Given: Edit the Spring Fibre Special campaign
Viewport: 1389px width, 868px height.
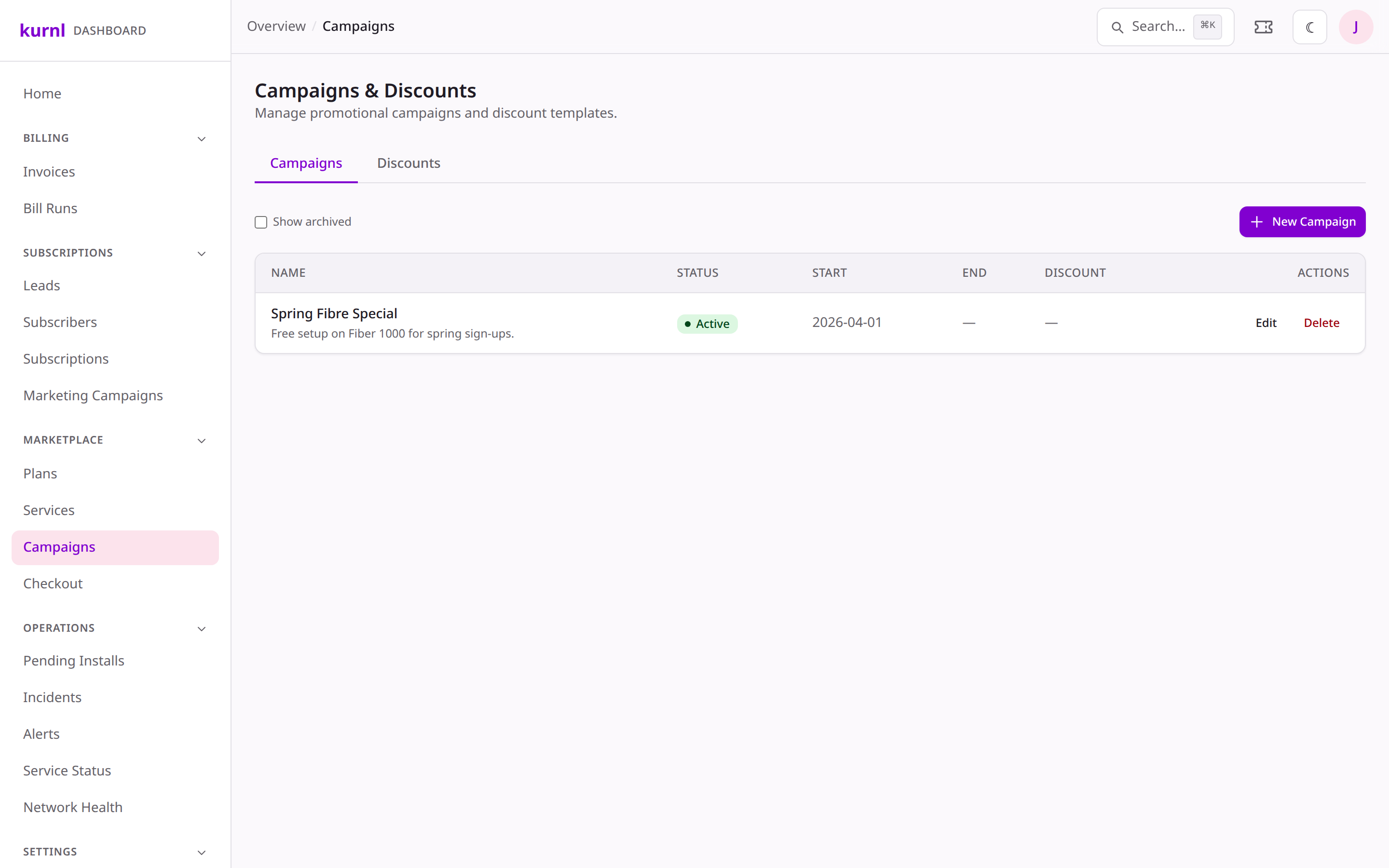Looking at the screenshot, I should (1266, 323).
